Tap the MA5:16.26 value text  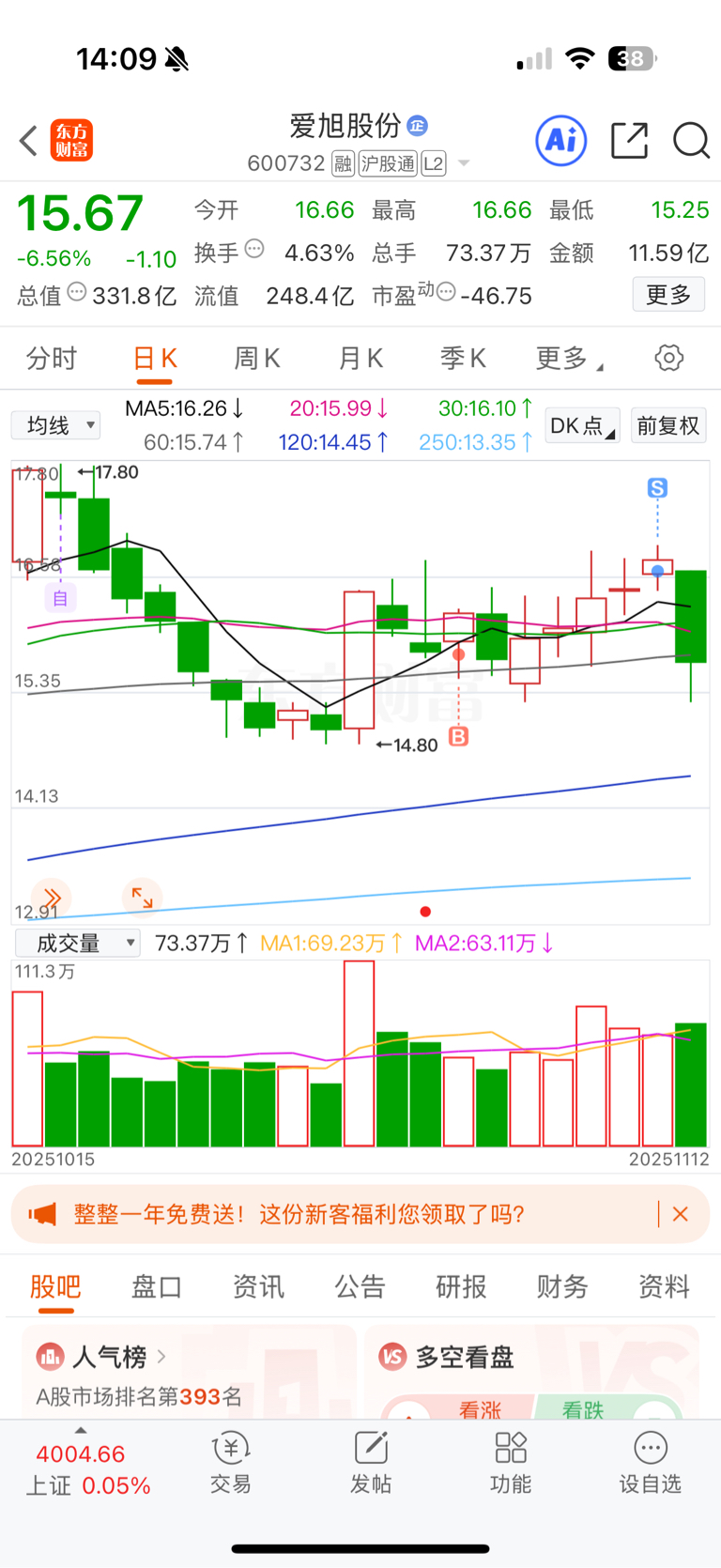tap(184, 408)
